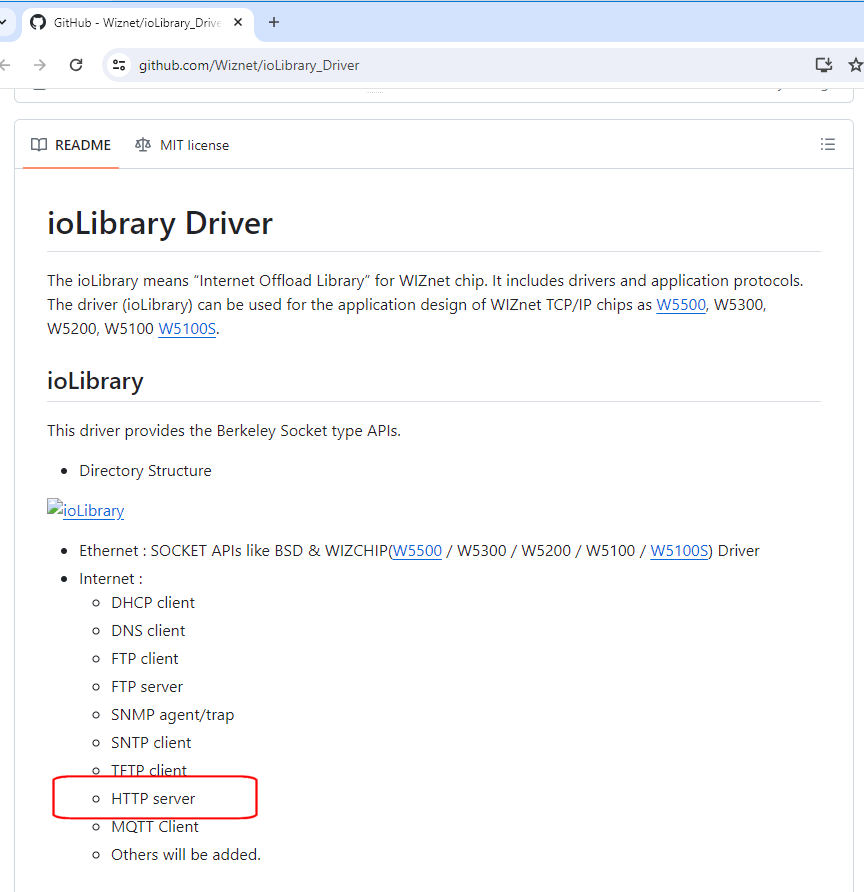864x892 pixels.
Task: Click the 'Others will be added.' text
Action: [x=186, y=854]
